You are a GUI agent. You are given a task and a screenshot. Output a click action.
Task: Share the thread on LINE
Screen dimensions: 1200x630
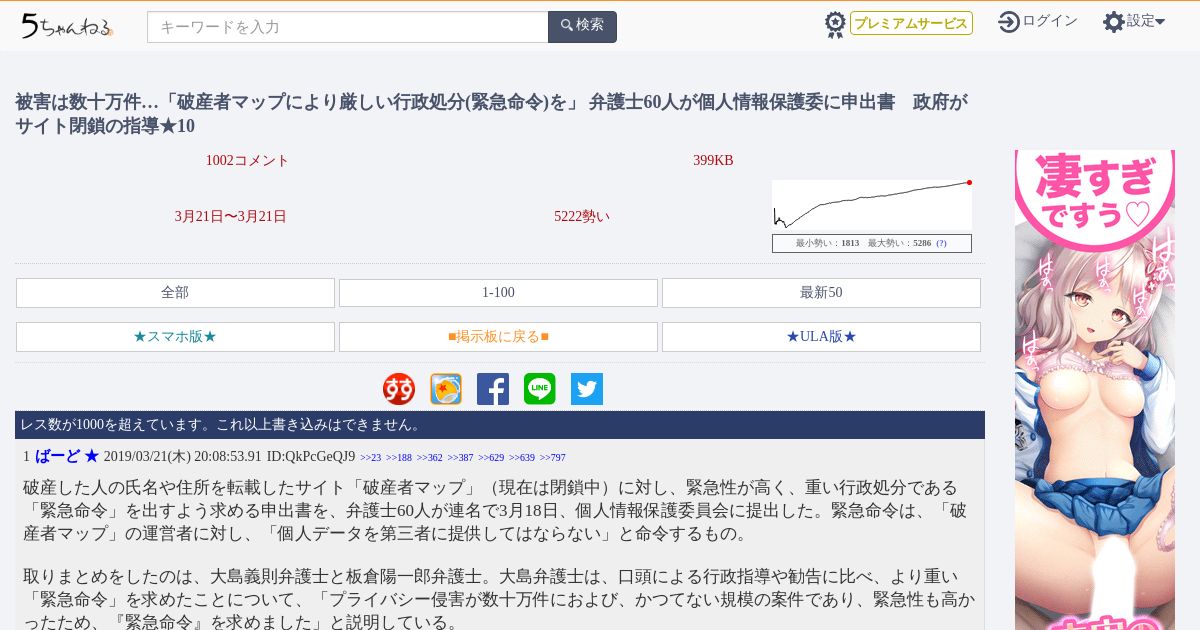point(540,389)
